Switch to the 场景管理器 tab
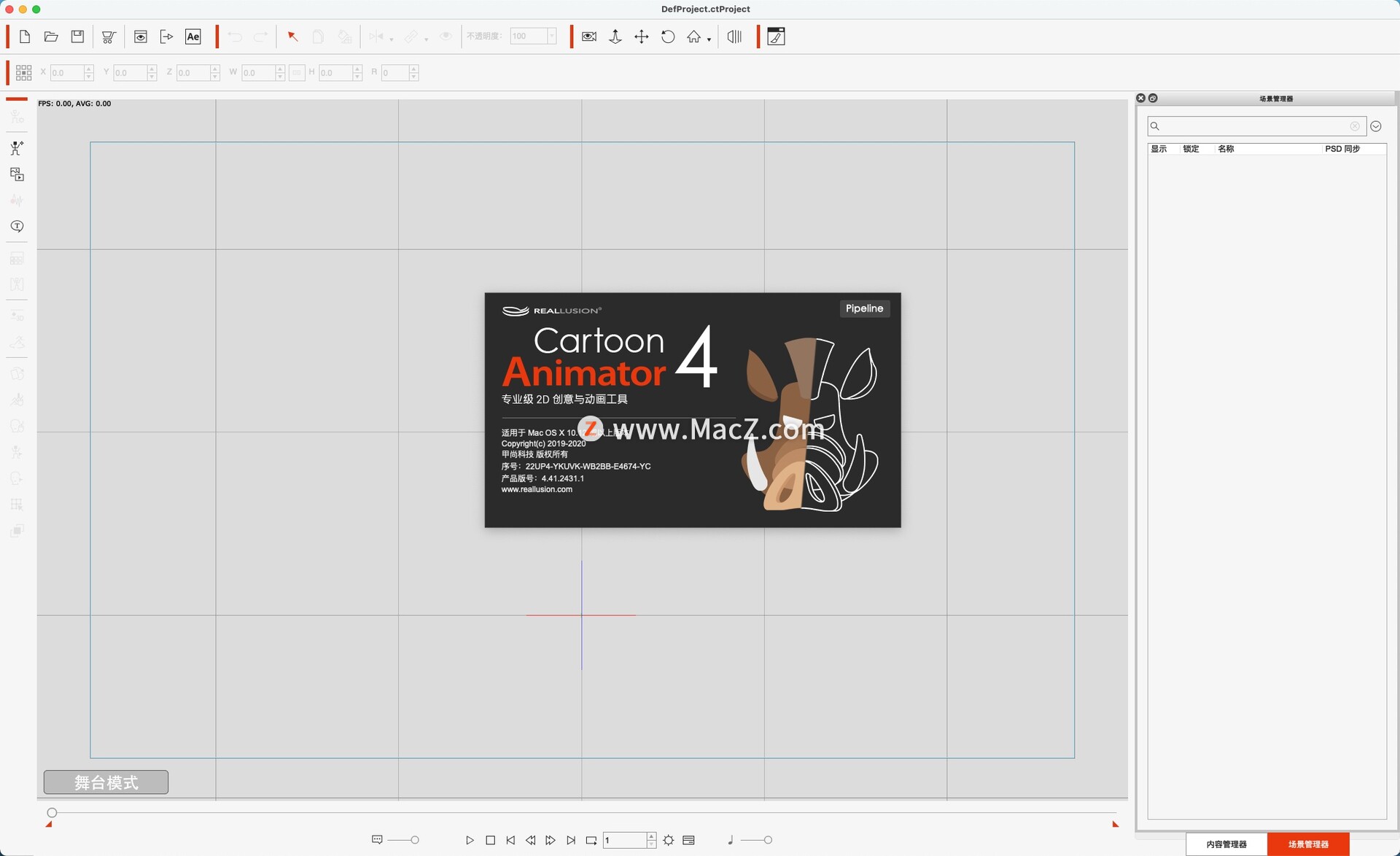The width and height of the screenshot is (1400, 856). [1308, 844]
